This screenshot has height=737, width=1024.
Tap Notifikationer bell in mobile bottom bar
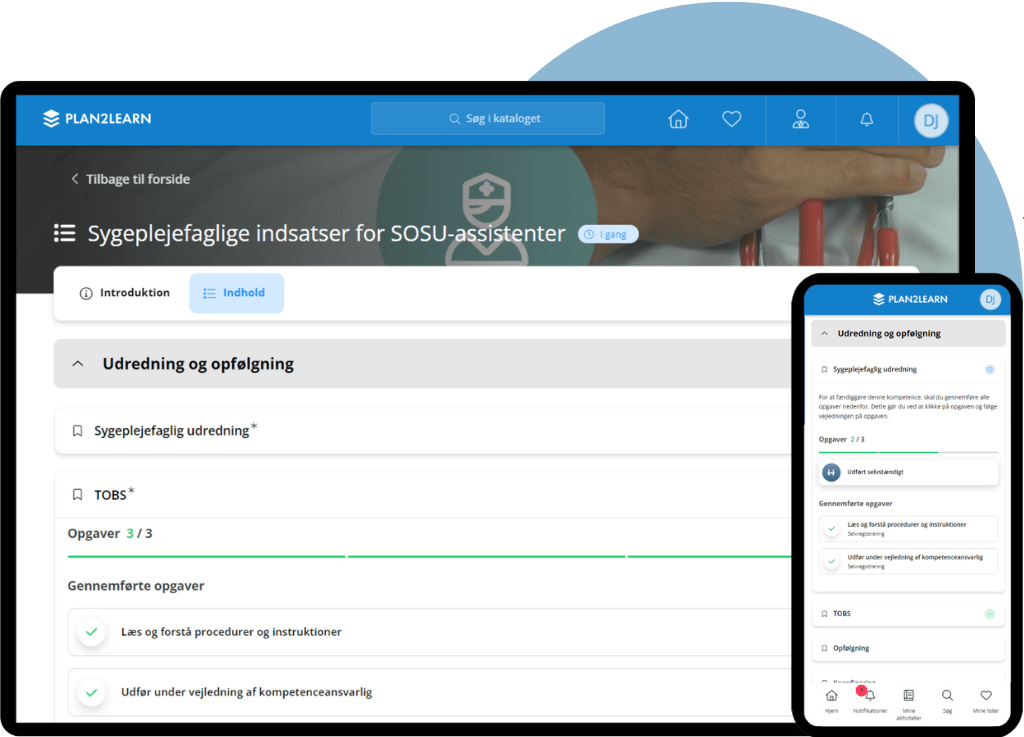tap(869, 696)
